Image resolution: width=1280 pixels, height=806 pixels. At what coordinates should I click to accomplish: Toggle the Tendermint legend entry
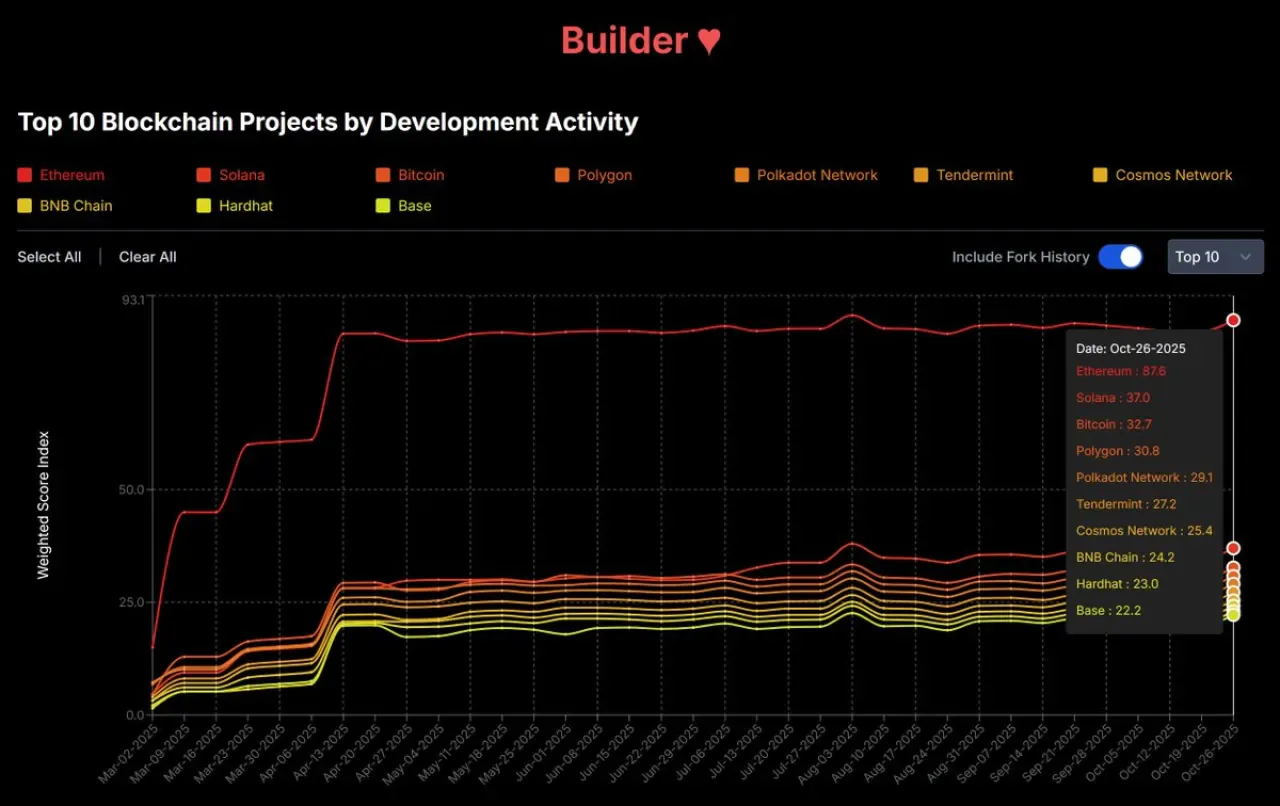click(964, 175)
